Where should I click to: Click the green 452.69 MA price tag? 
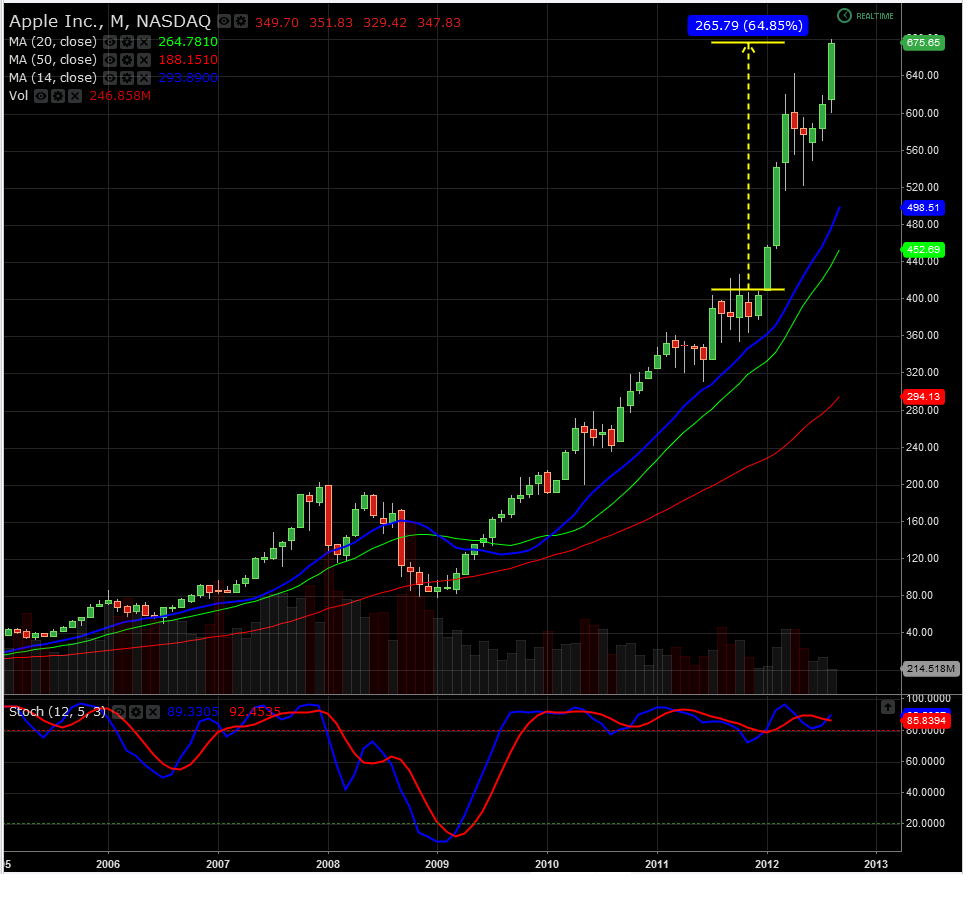pyautogui.click(x=923, y=250)
